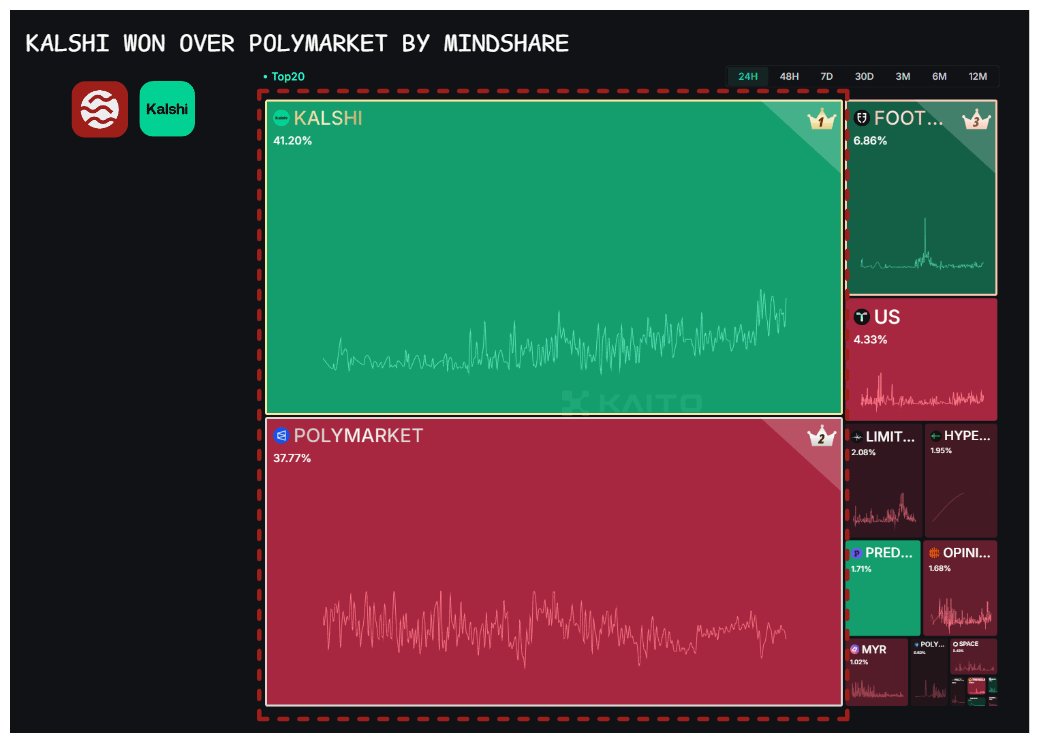Click the icon beside HYPE... label
Screen dimensions: 1039x743
(936, 435)
